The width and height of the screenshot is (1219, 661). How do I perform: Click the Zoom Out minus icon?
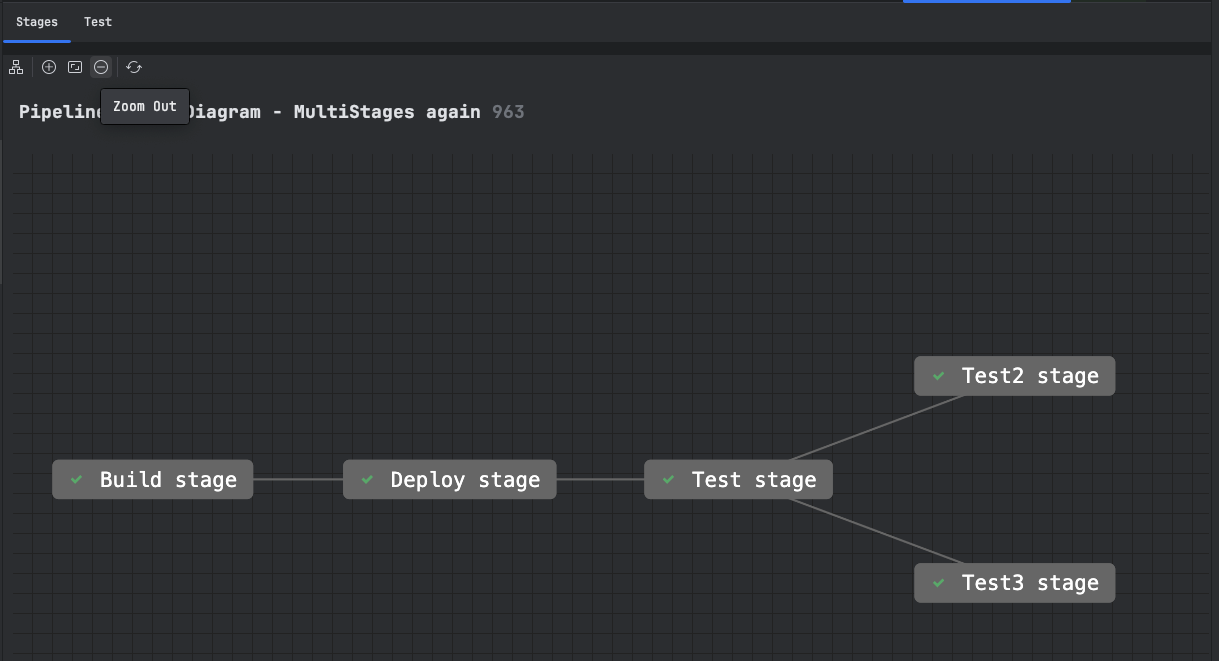click(x=101, y=67)
